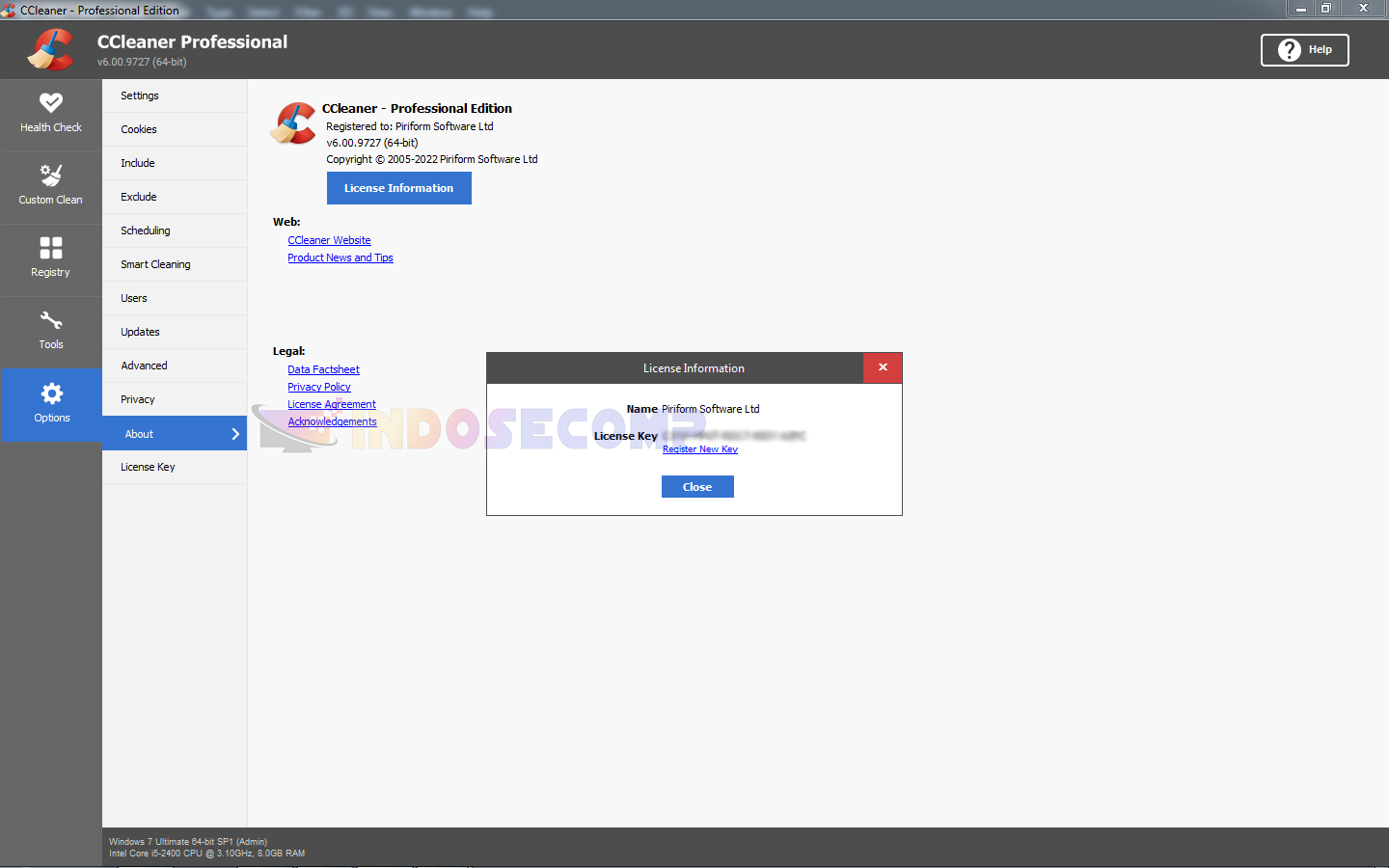Click the Copyright 2005-2022 Piriform text
Image resolution: width=1389 pixels, height=868 pixels.
432,159
